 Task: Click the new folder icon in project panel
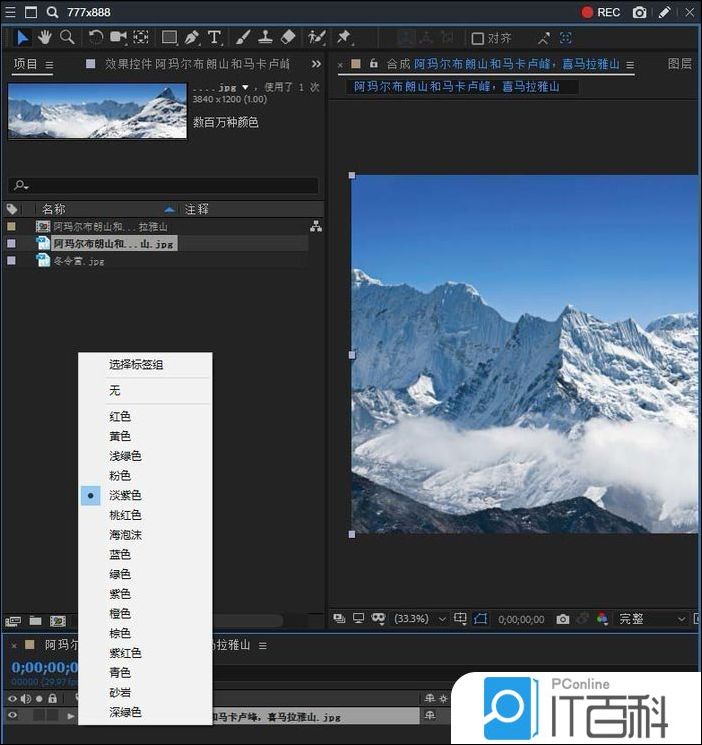pos(36,621)
